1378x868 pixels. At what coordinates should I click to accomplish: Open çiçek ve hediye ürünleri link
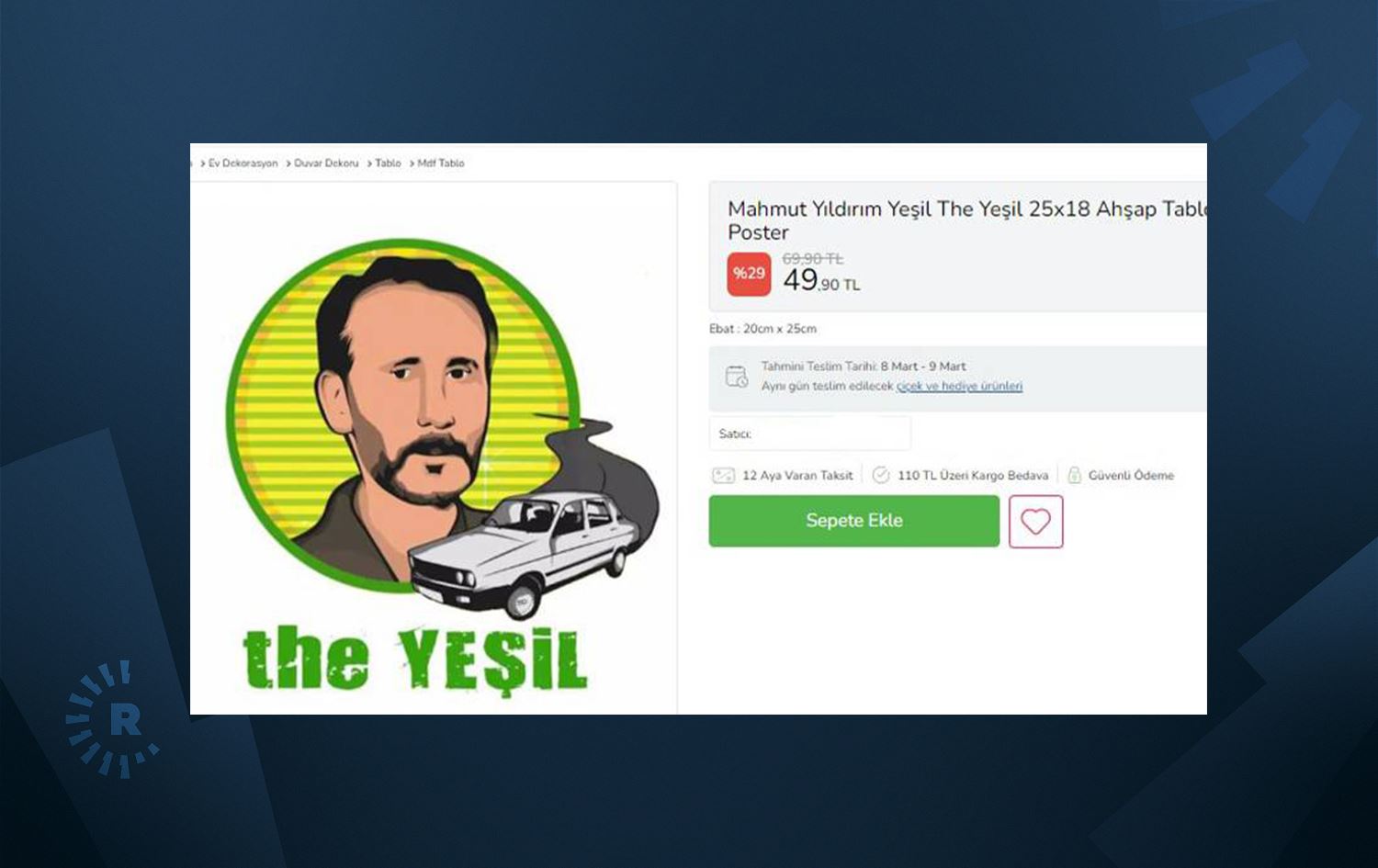point(959,387)
